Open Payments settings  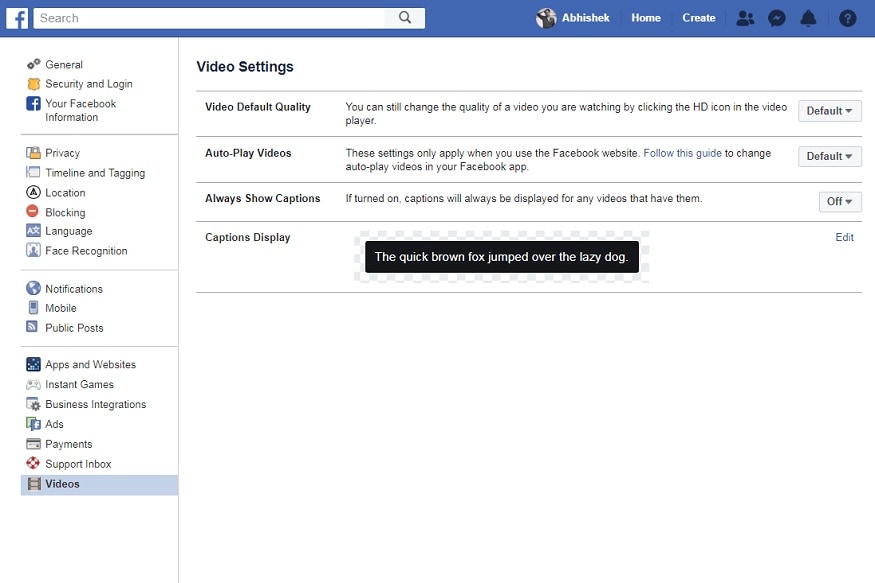69,444
